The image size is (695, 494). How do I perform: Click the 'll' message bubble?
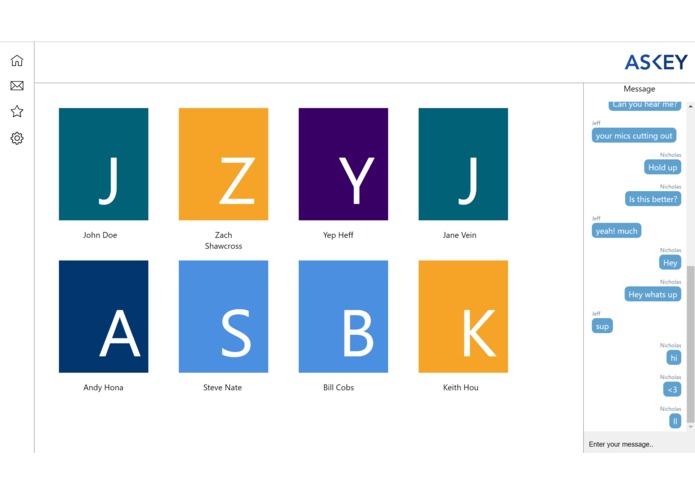(x=675, y=421)
